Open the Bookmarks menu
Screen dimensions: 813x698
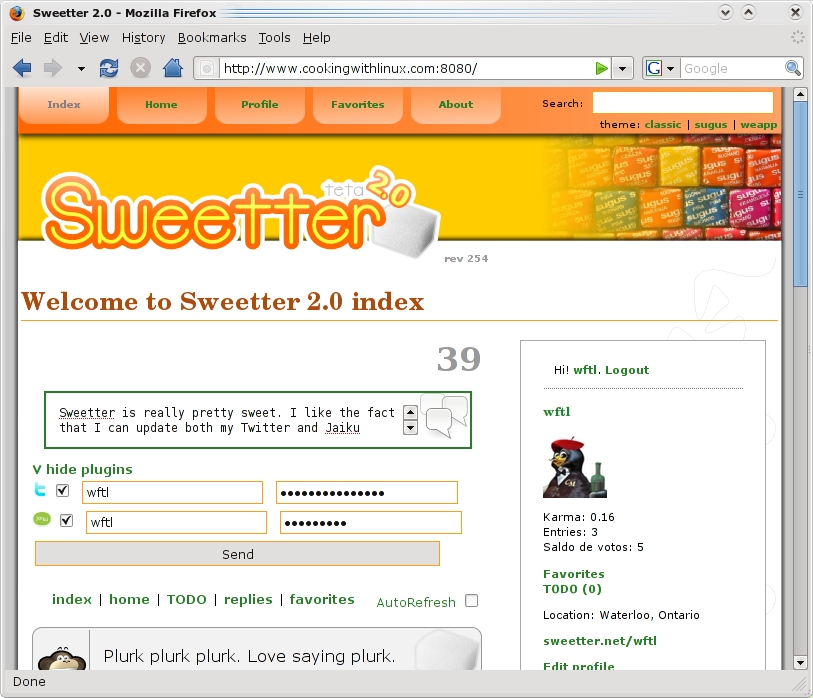click(x=212, y=38)
